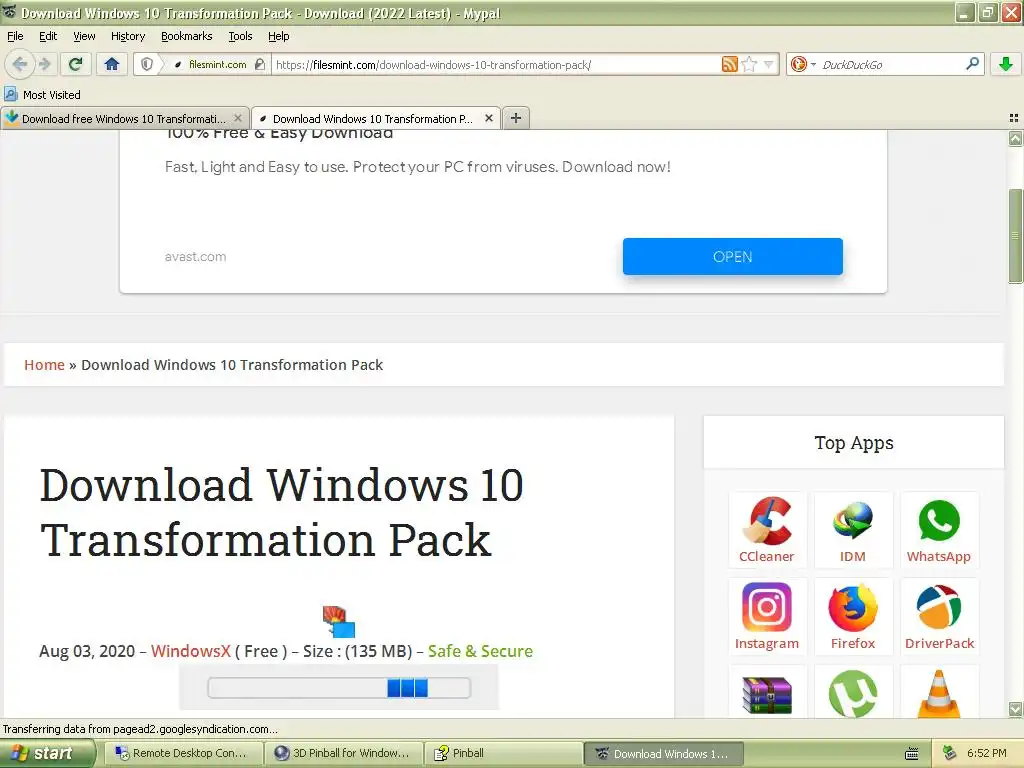
Task: Click the on-screen keyboard tray icon
Action: point(912,754)
